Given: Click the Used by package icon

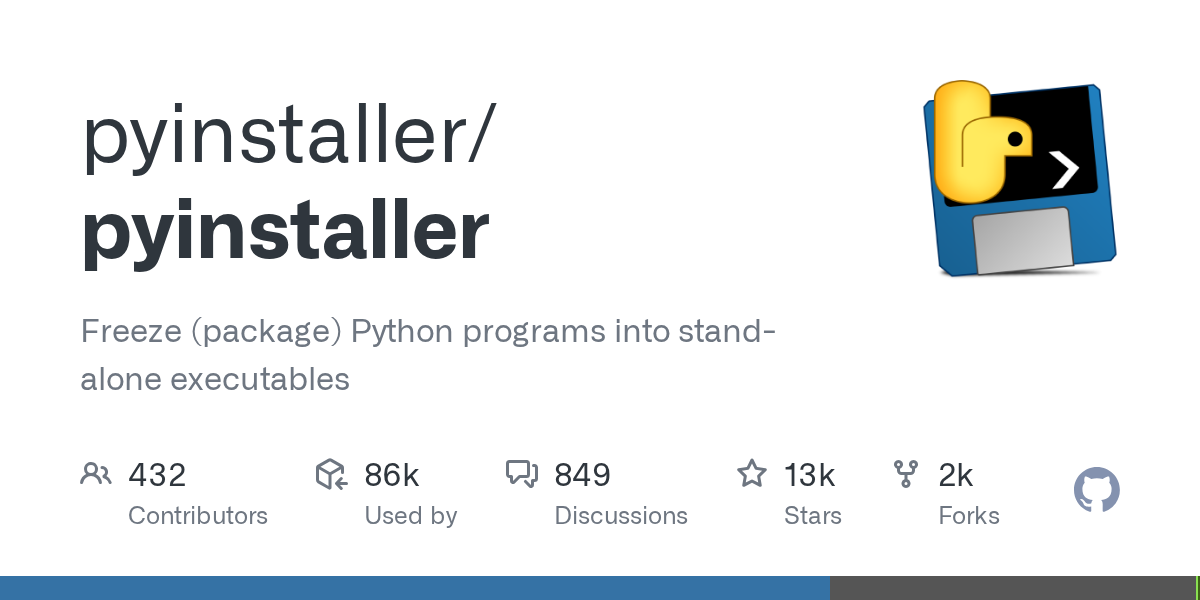Looking at the screenshot, I should [331, 474].
